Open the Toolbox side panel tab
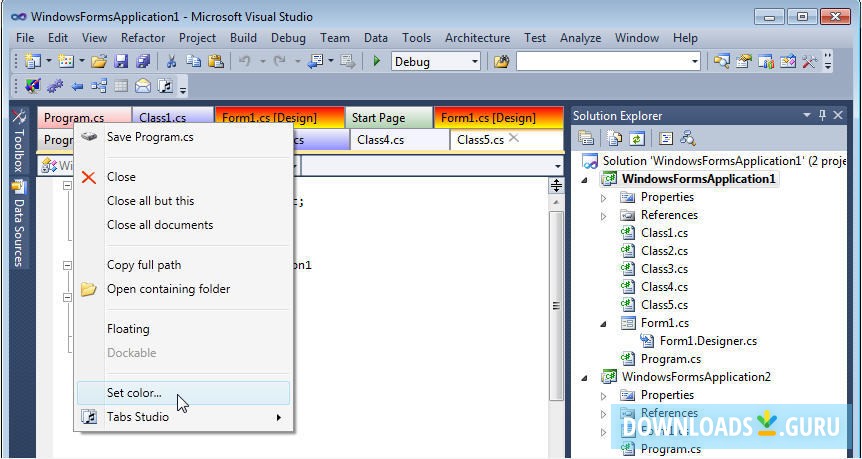This screenshot has height=459, width=862. pos(19,141)
